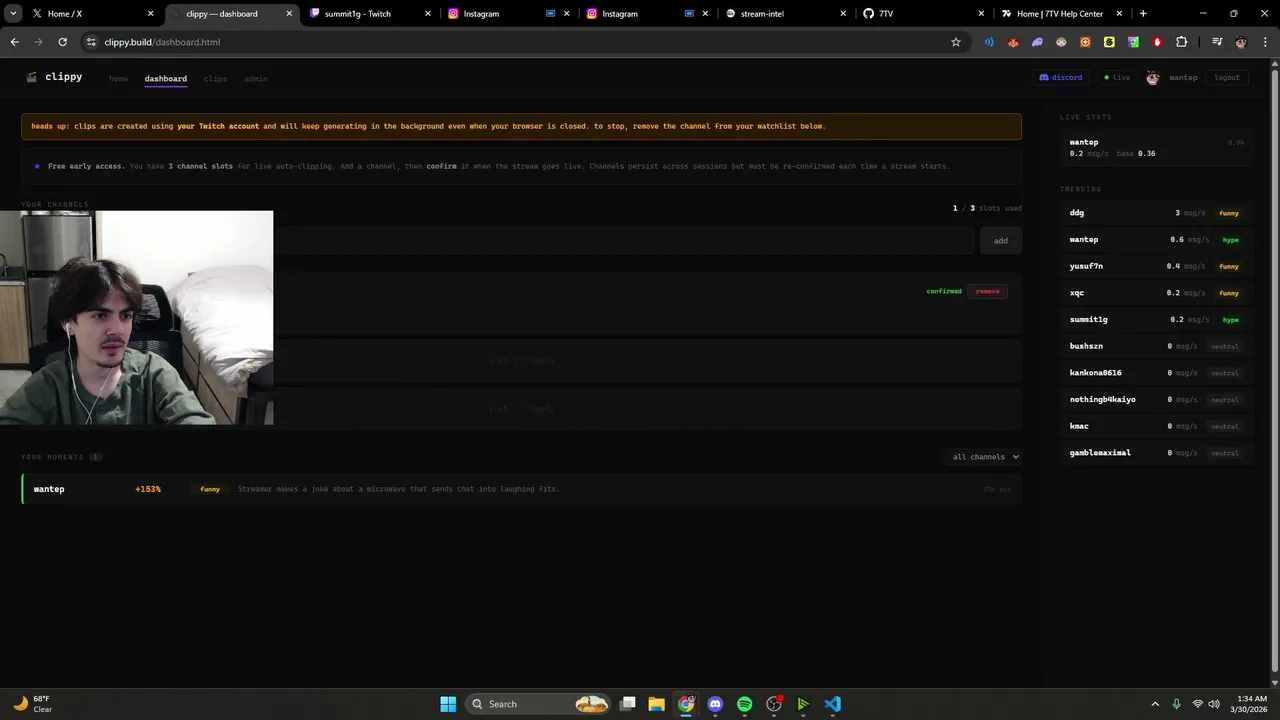Open the Chrome profile avatar
The image size is (1280, 720).
click(1241, 42)
